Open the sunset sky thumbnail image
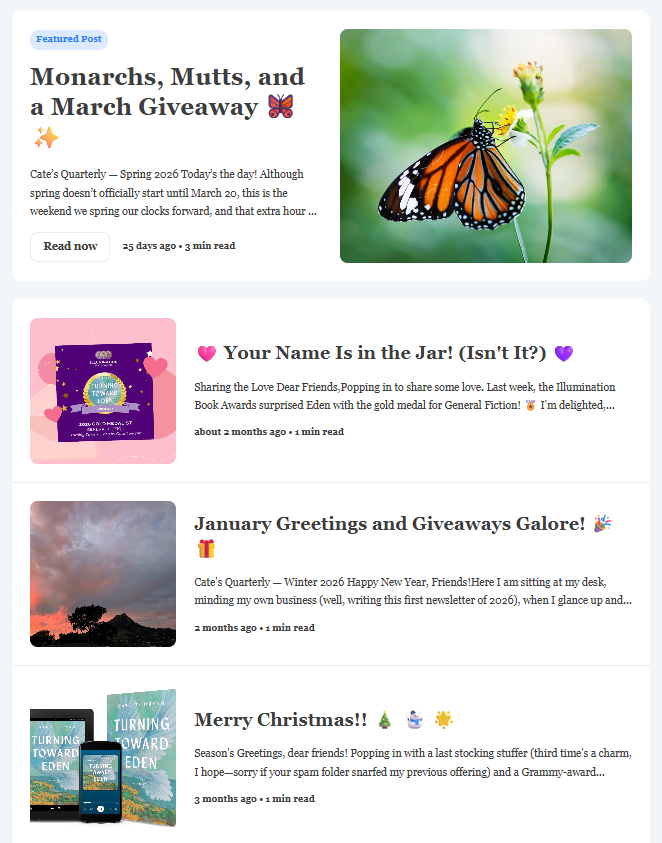Viewport: 662px width, 843px height. click(103, 574)
